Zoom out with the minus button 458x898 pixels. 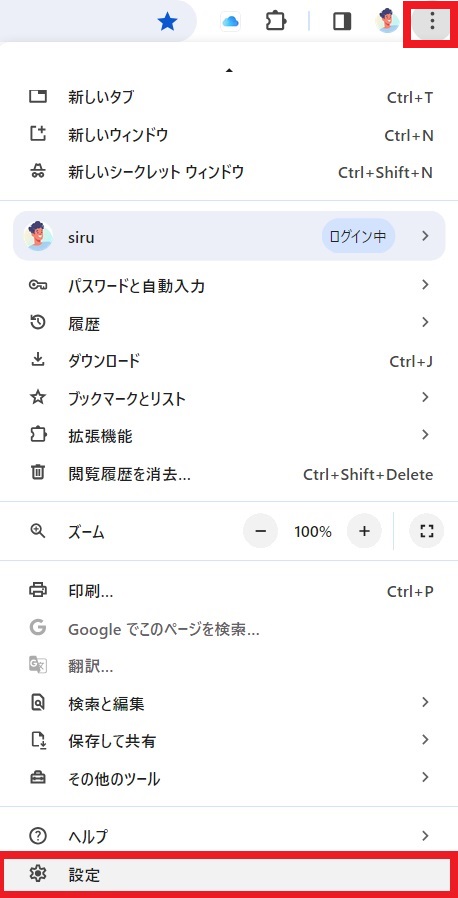pos(260,531)
